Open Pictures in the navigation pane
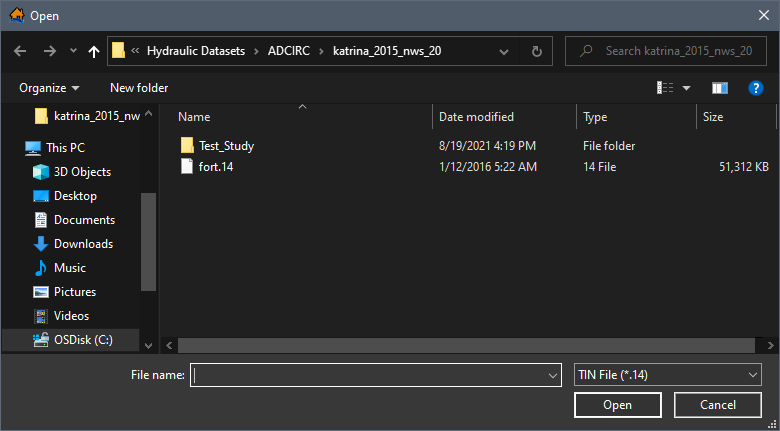Viewport: 780px width, 431px height. click(64, 292)
